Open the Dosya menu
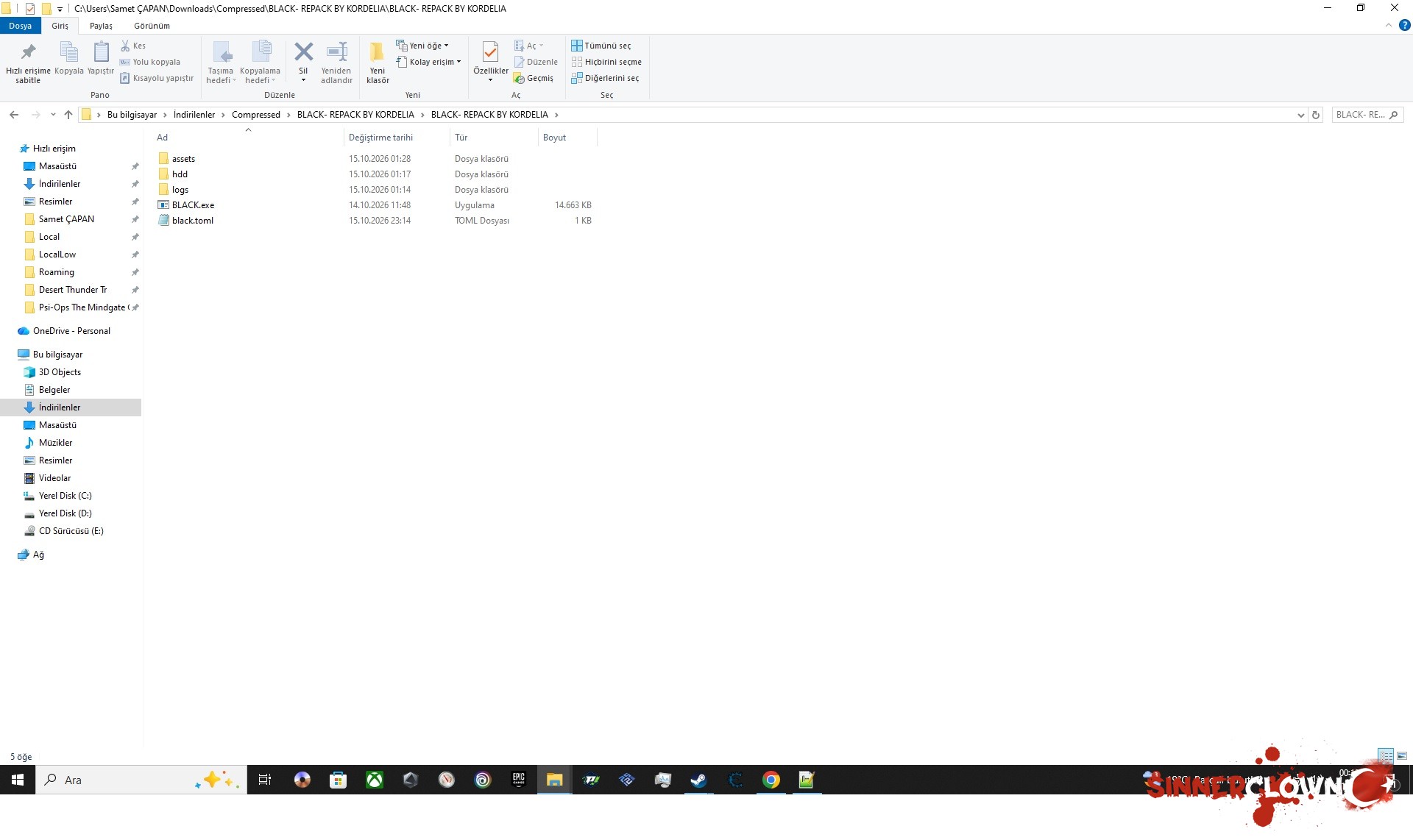The width and height of the screenshot is (1413, 840). 21,26
